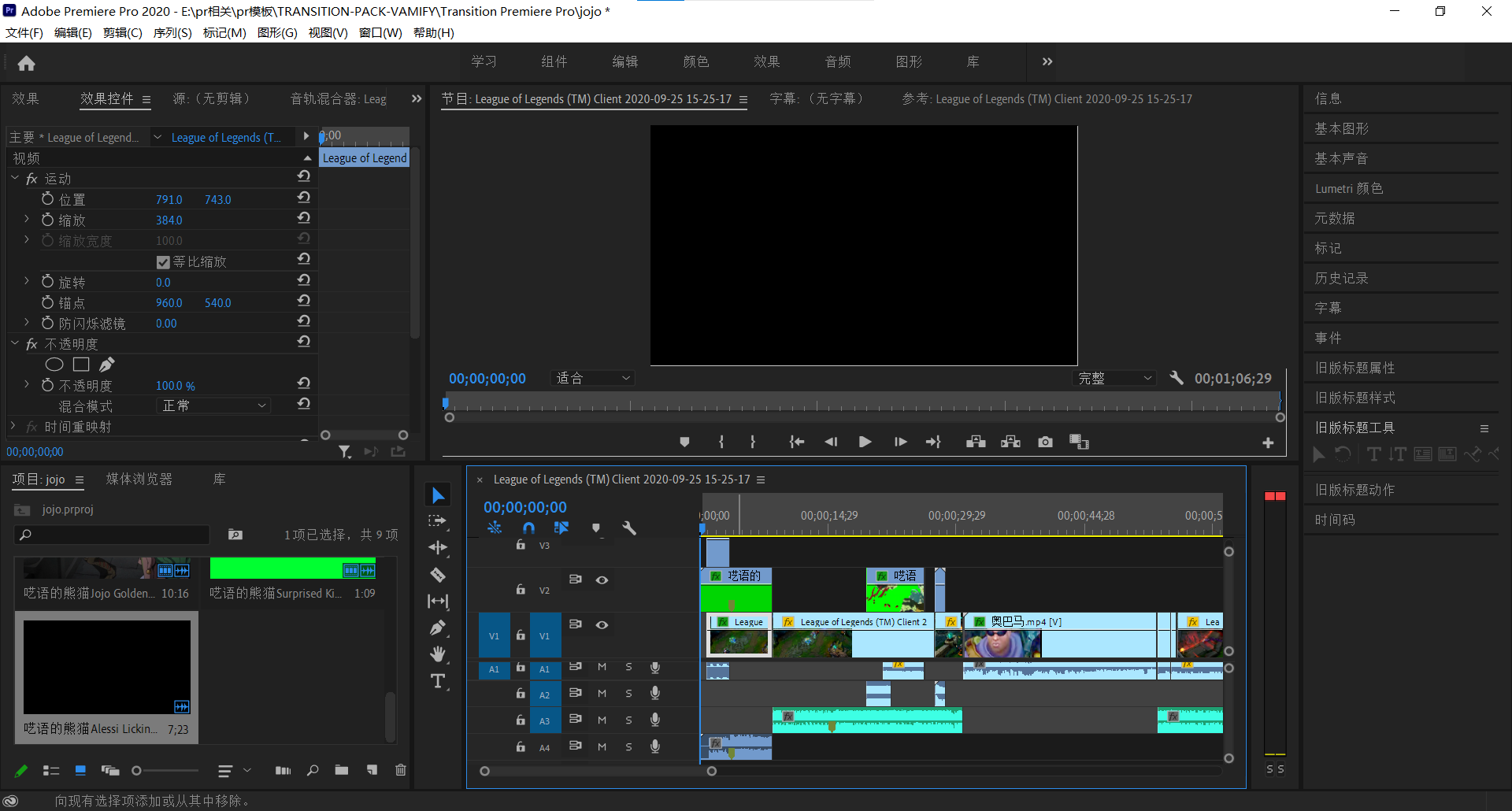Image resolution: width=1512 pixels, height=811 pixels.
Task: Open the Sequence menu
Action: tap(172, 33)
